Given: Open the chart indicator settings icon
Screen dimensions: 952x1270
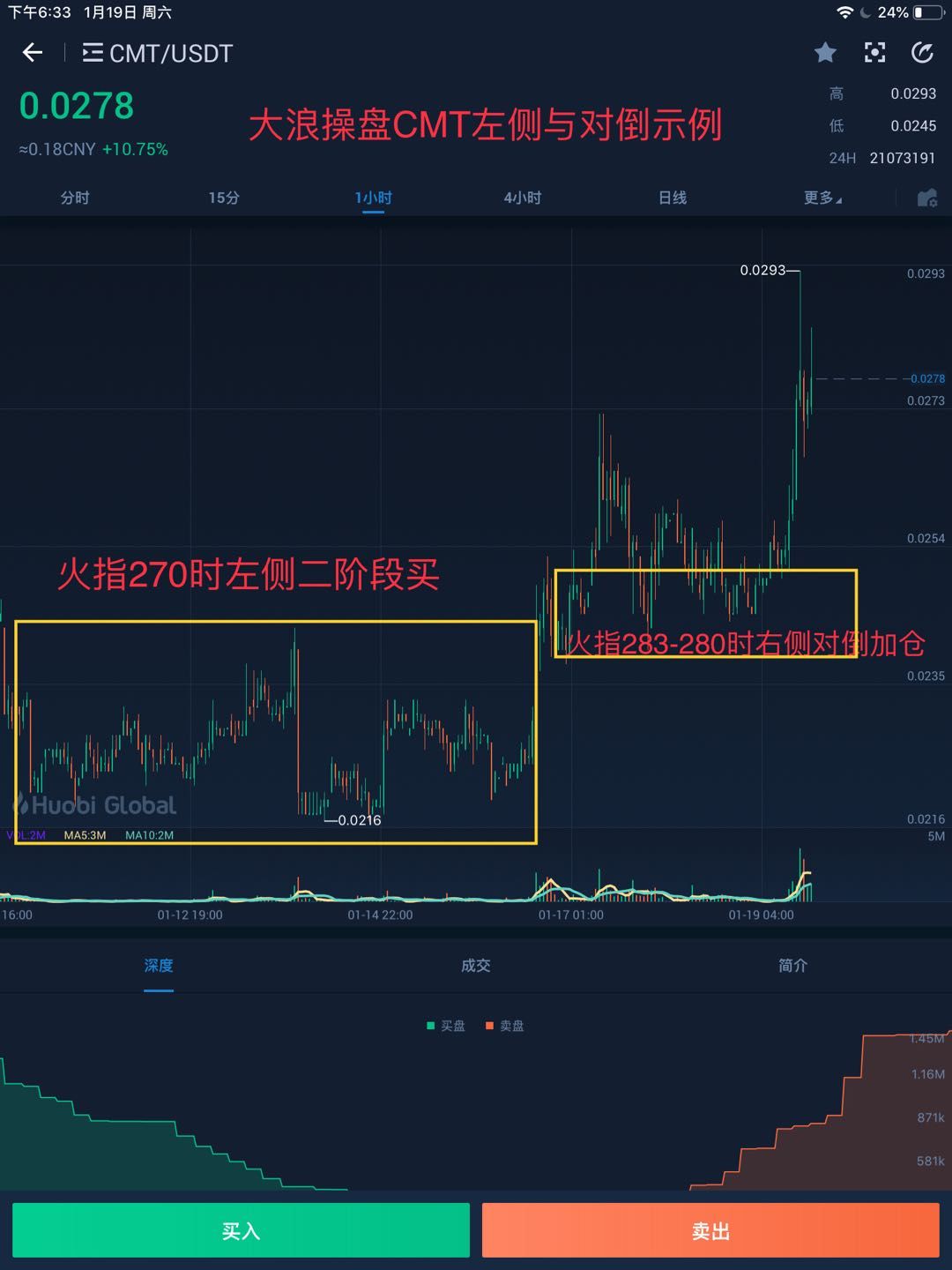Looking at the screenshot, I should (927, 198).
